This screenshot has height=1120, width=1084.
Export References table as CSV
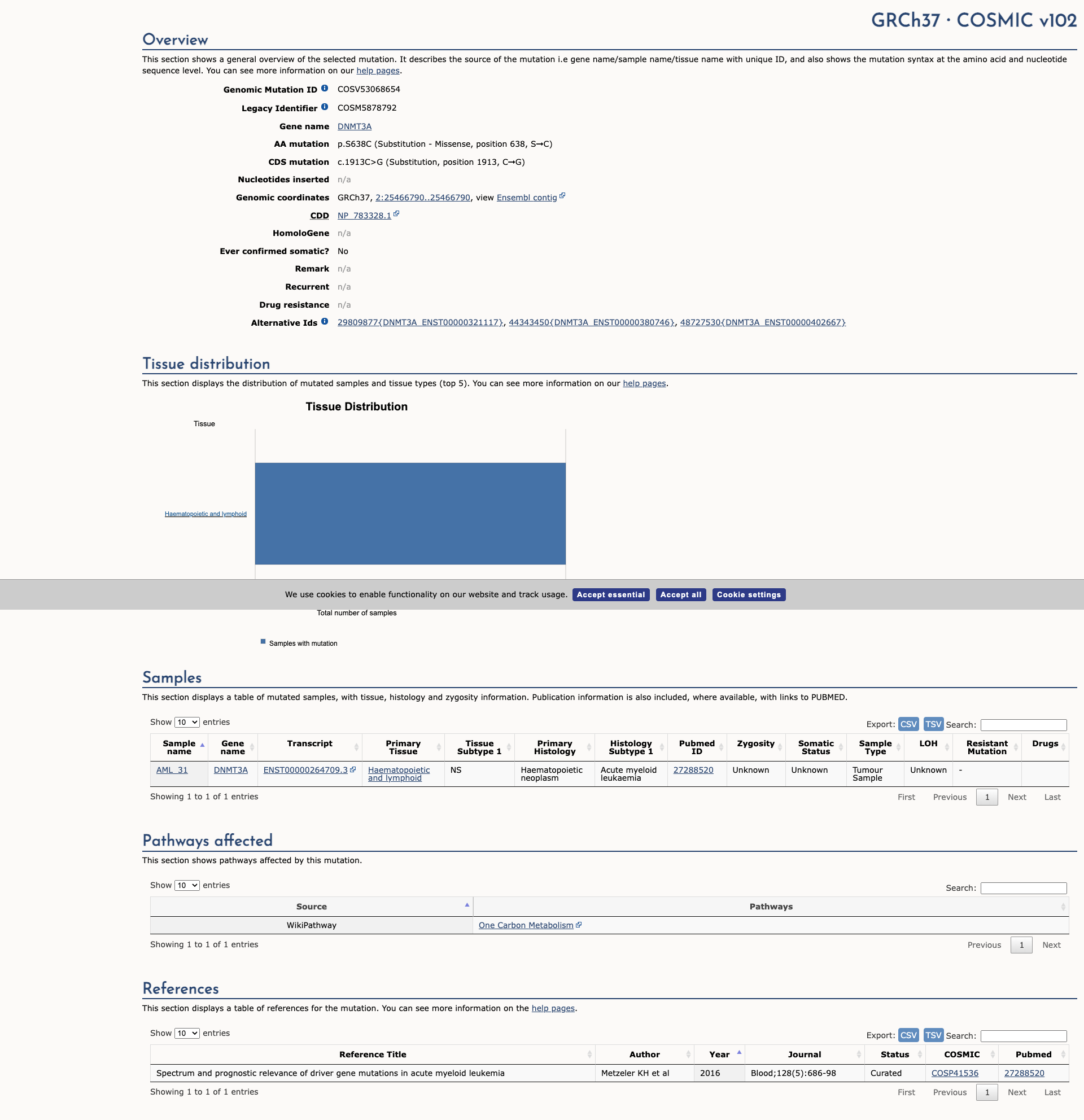coord(908,1035)
